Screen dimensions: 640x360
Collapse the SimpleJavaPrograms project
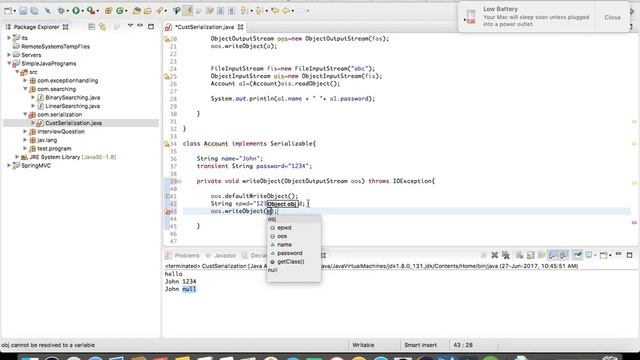pos(9,63)
